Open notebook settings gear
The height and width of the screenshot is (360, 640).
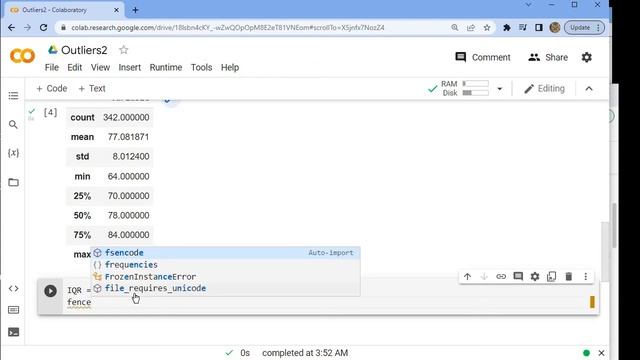(x=587, y=58)
